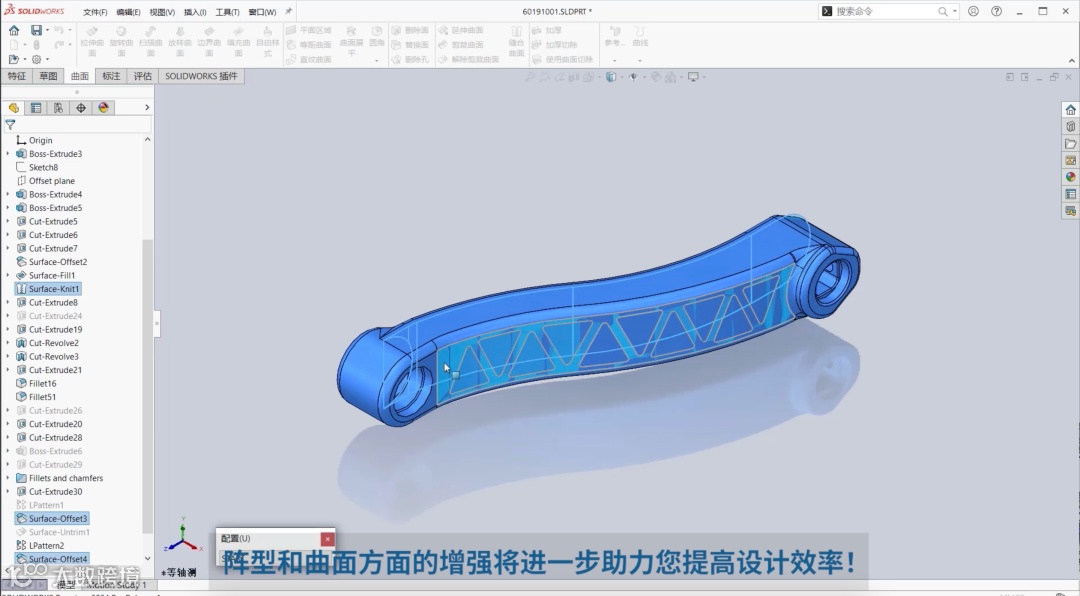The width and height of the screenshot is (1080, 596).
Task: Click the Home icon in the quick toolbar
Action: 14,30
